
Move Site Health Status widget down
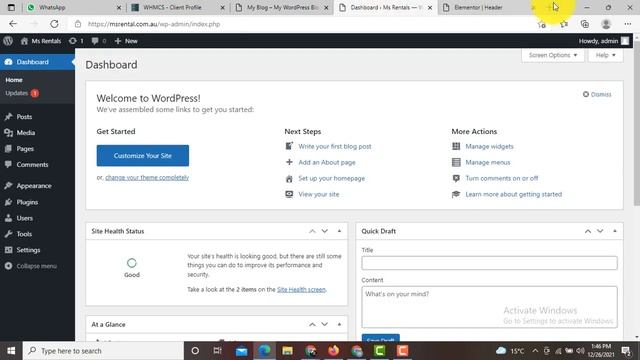(x=324, y=231)
